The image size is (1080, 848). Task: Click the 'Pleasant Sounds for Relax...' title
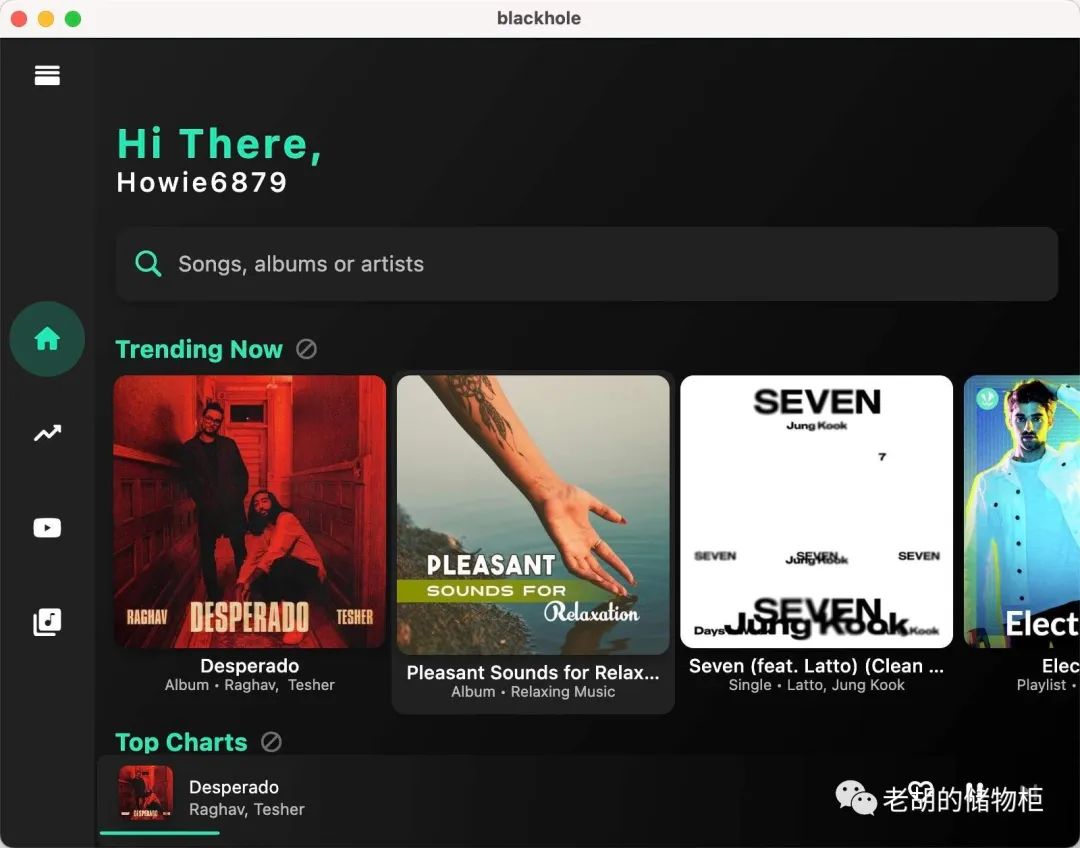(x=533, y=673)
